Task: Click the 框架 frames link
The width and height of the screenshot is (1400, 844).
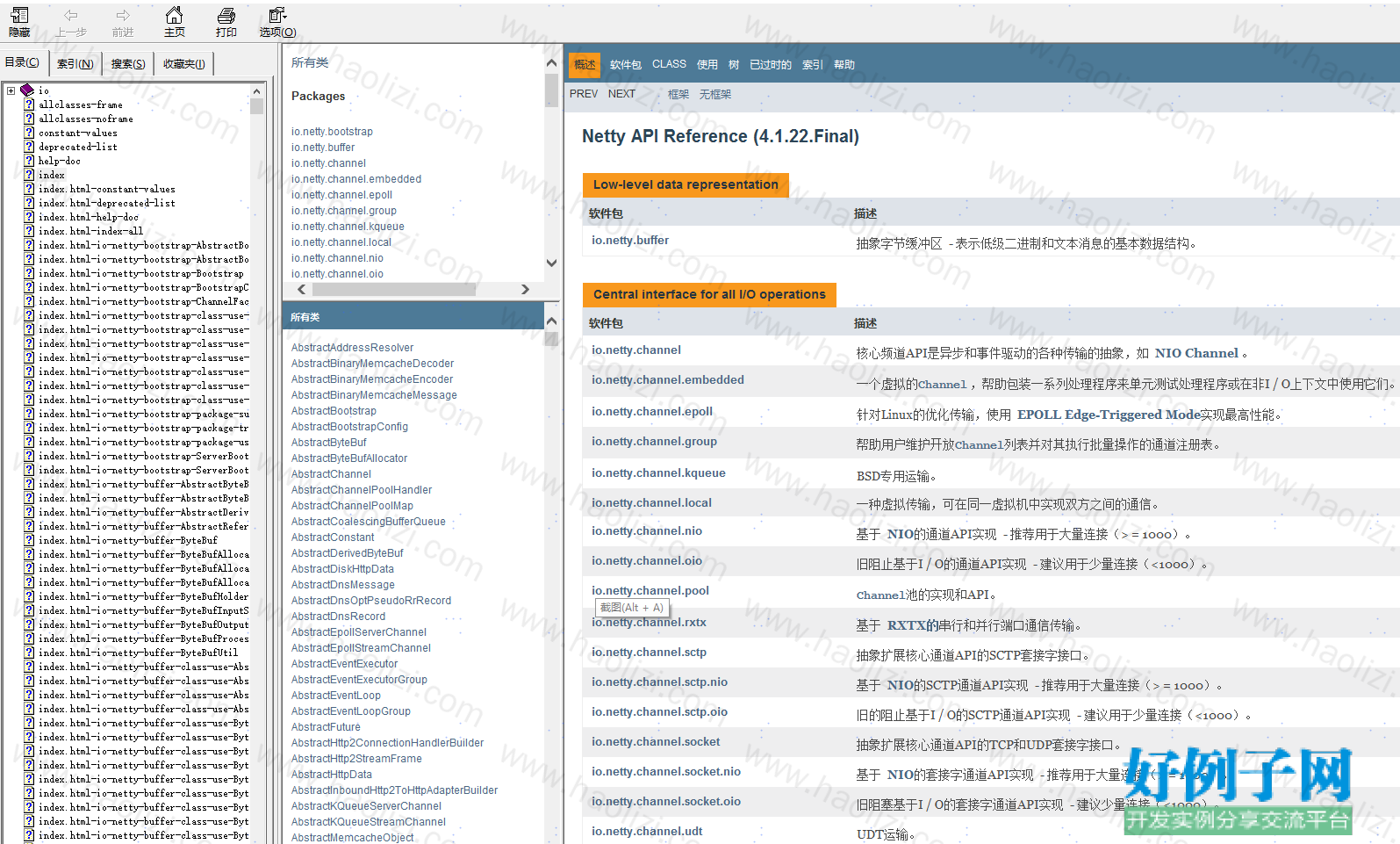Action: tap(678, 94)
